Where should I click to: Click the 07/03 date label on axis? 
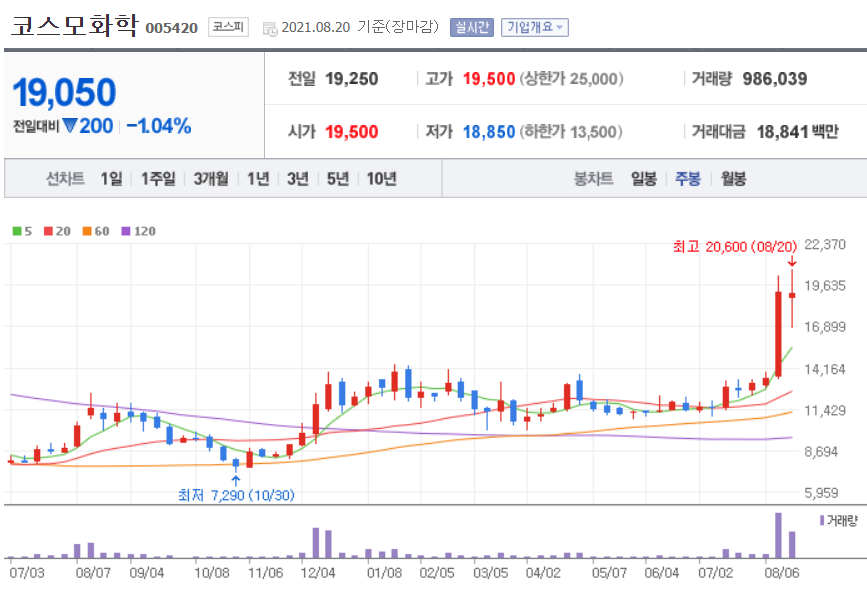coord(27,572)
